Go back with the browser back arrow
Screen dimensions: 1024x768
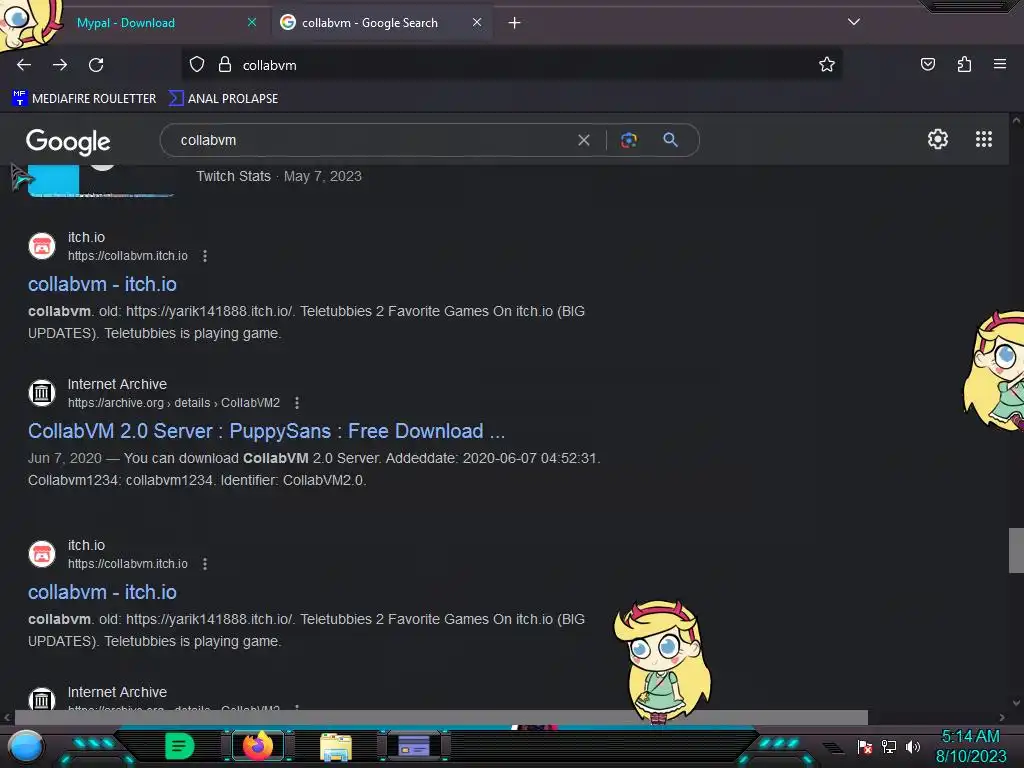pos(24,65)
